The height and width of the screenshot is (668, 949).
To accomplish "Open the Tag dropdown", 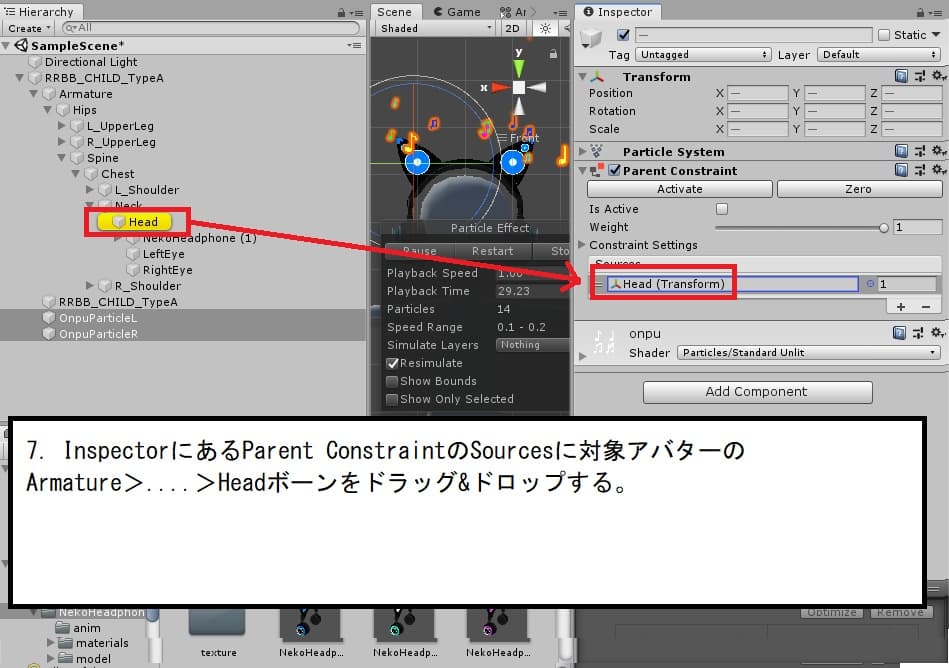I will pyautogui.click(x=703, y=54).
